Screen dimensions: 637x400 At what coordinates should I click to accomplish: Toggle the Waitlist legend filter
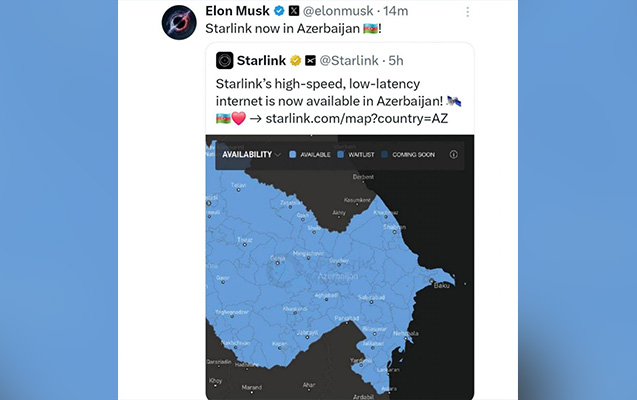(x=356, y=155)
